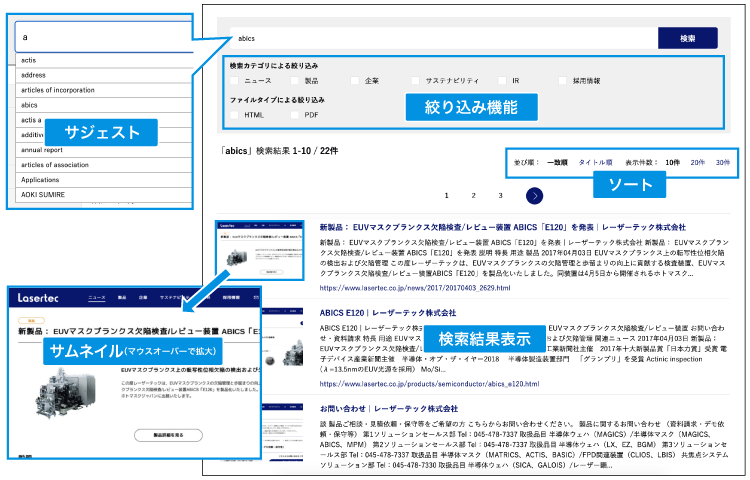Screen dimensions: 750x480
Task: Choose 'abics' in the suggestion list
Action: [104, 105]
